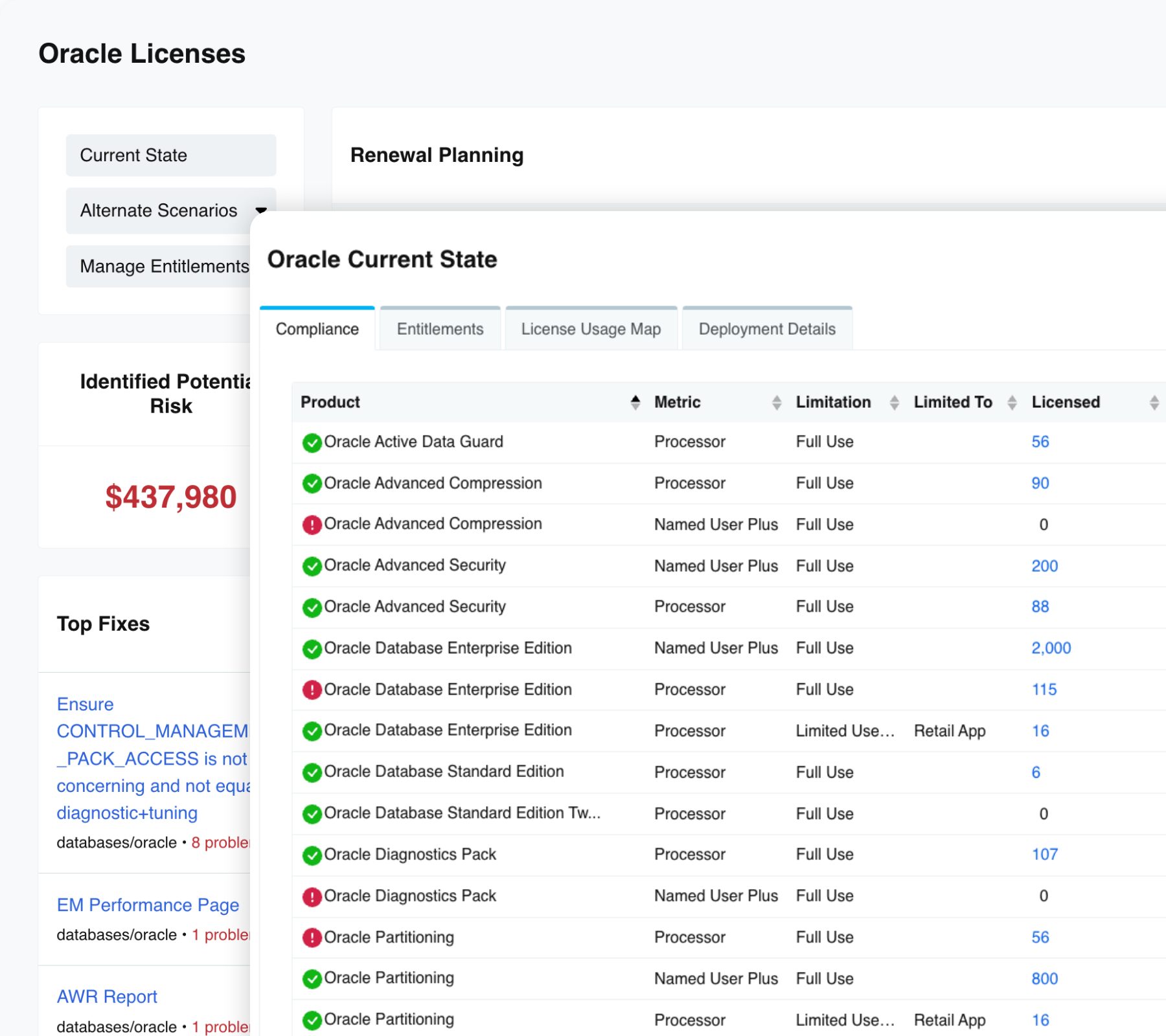
Task: Open Manage Entitlements
Action: tap(164, 266)
